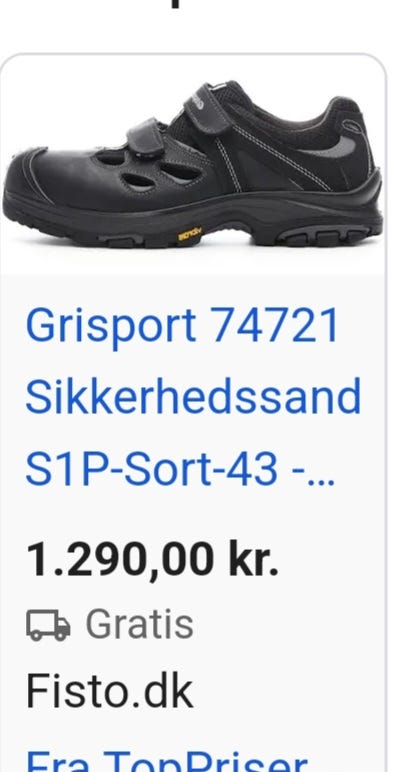Open the Grisport safety sandal product image
Viewport: 403px width, 772px height.
[x=193, y=163]
